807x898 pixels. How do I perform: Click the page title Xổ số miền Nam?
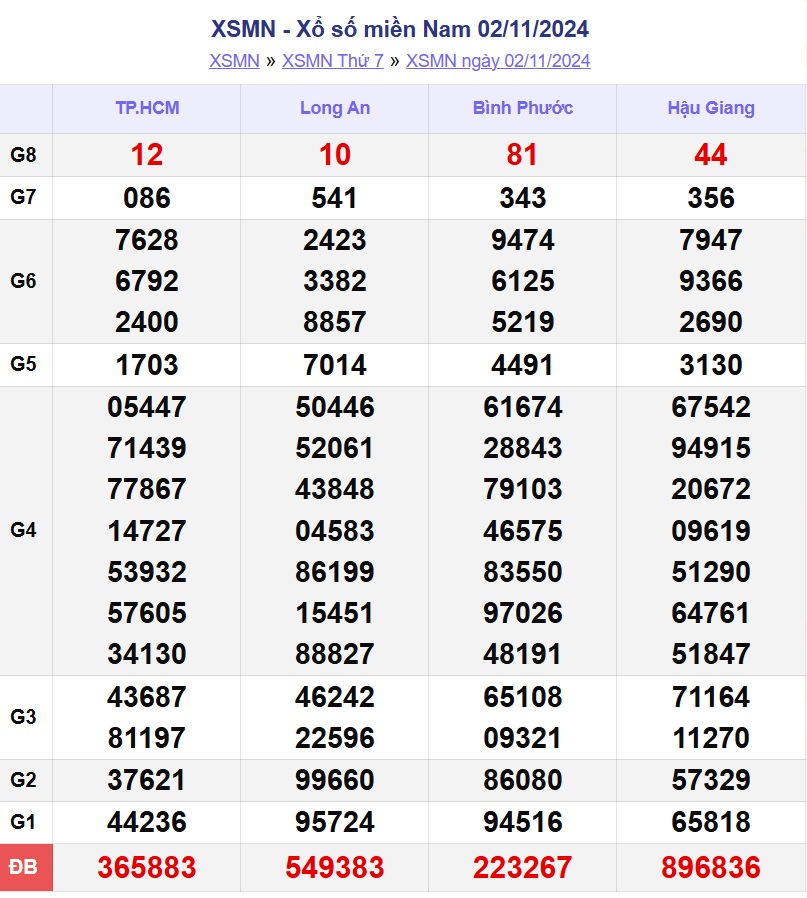click(x=400, y=28)
